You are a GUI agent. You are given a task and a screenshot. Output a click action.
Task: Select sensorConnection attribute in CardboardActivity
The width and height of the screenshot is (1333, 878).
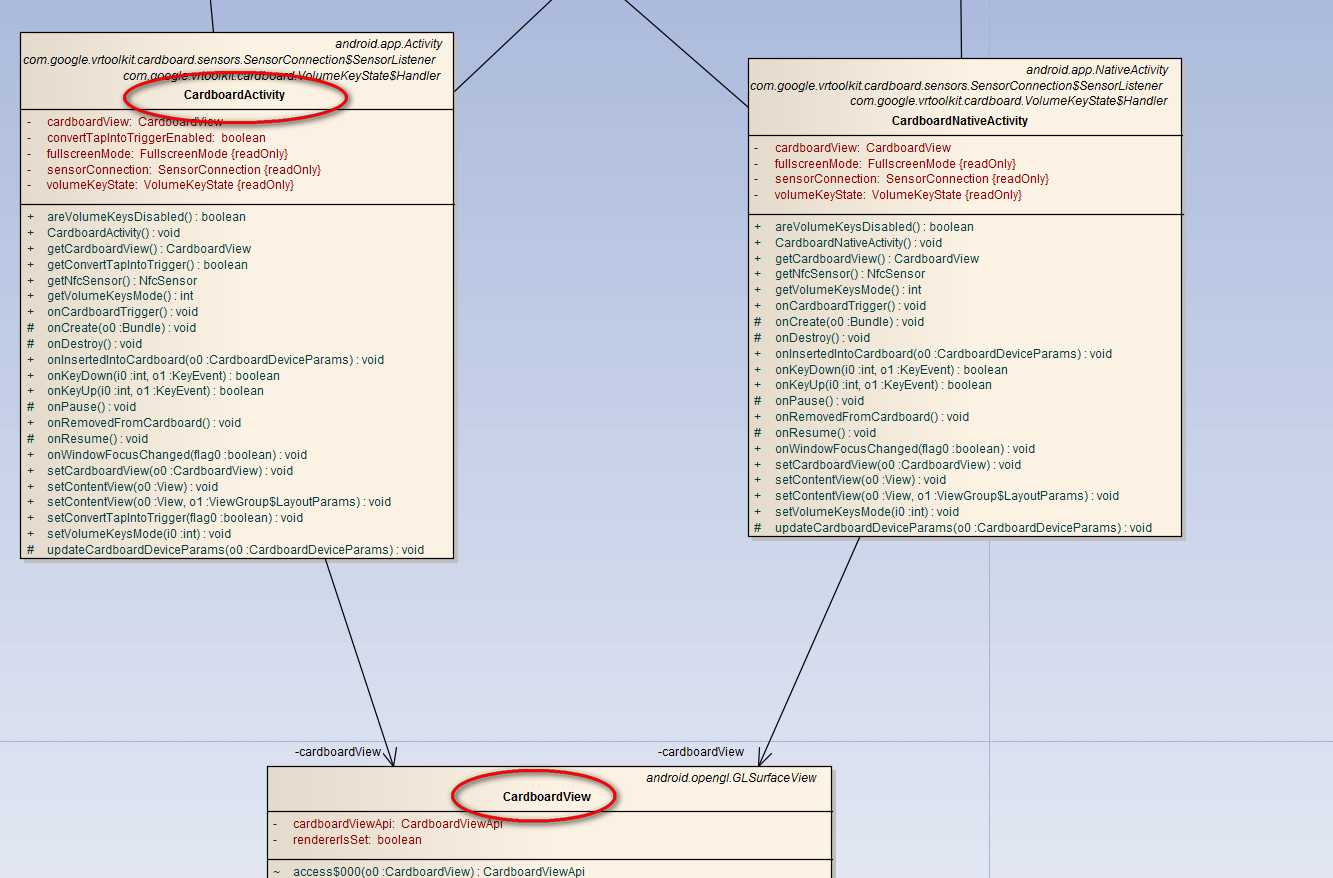coord(184,170)
